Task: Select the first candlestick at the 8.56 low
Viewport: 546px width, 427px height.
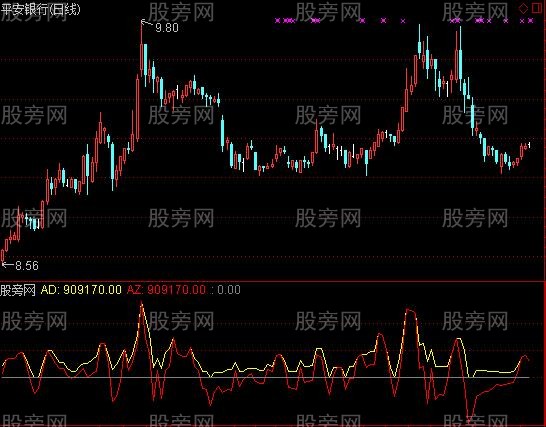Action: (3, 256)
